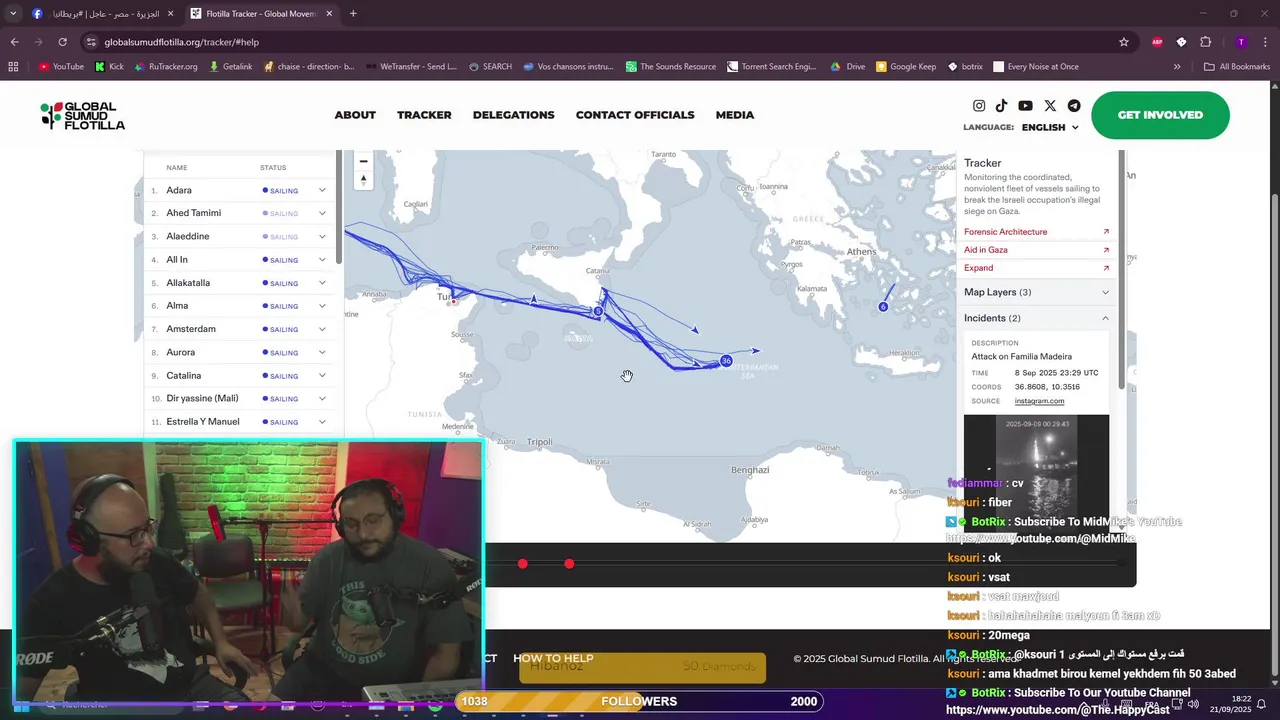Open the Drive bookmark
Image resolution: width=1280 pixels, height=720 pixels.
[x=847, y=67]
